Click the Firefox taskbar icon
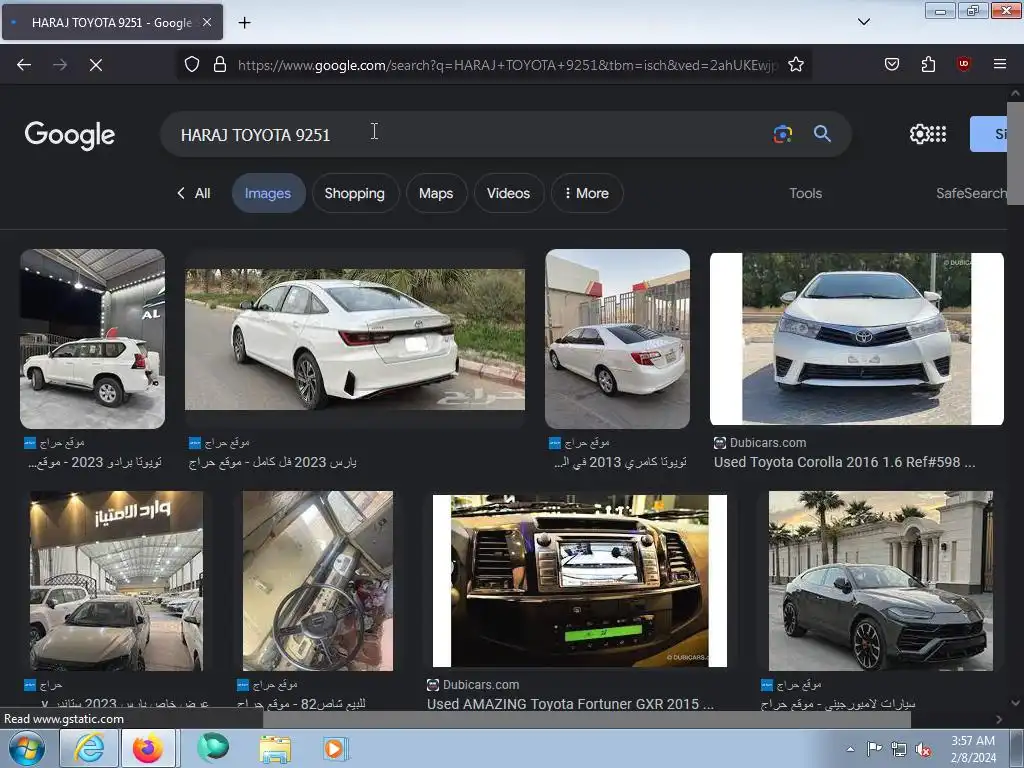Viewport: 1024px width, 768px height. [148, 748]
